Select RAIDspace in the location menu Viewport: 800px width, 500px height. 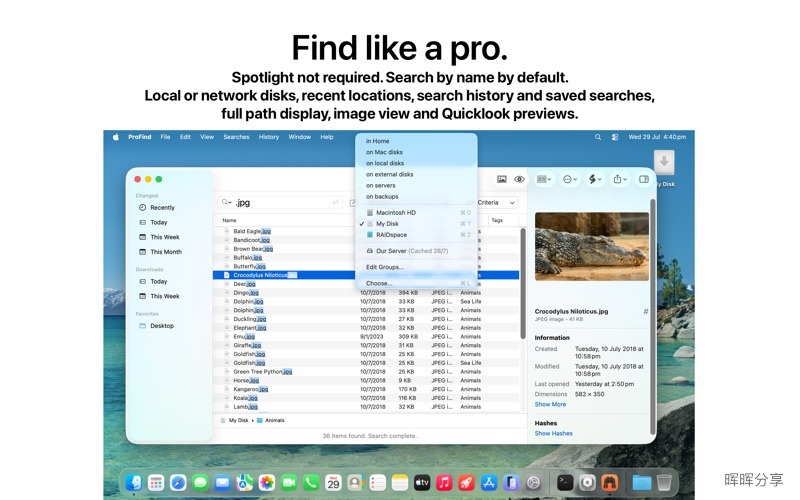tap(416, 235)
